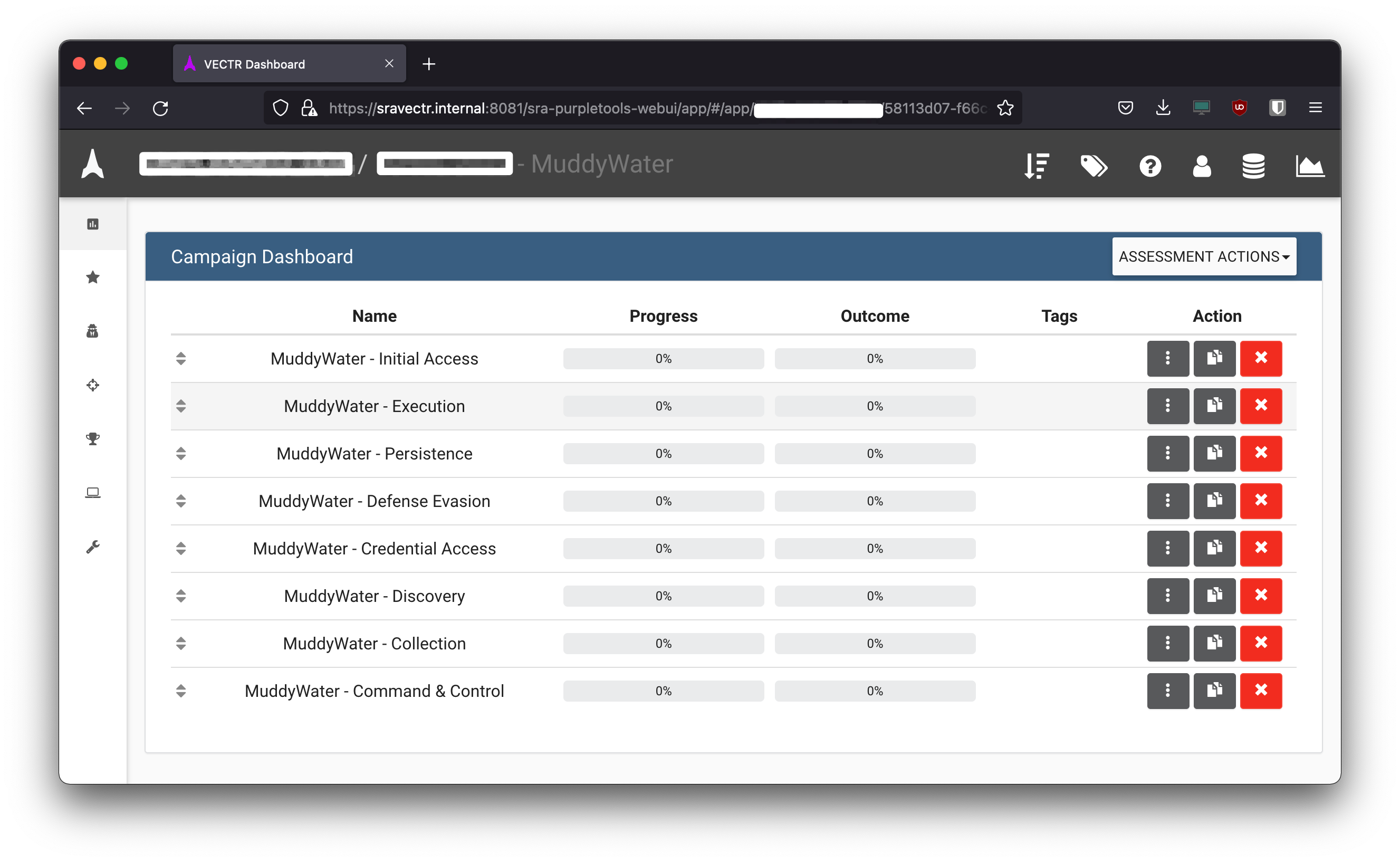The width and height of the screenshot is (1400, 862).
Task: Open Firefox hamburger menu
Action: pyautogui.click(x=1315, y=107)
